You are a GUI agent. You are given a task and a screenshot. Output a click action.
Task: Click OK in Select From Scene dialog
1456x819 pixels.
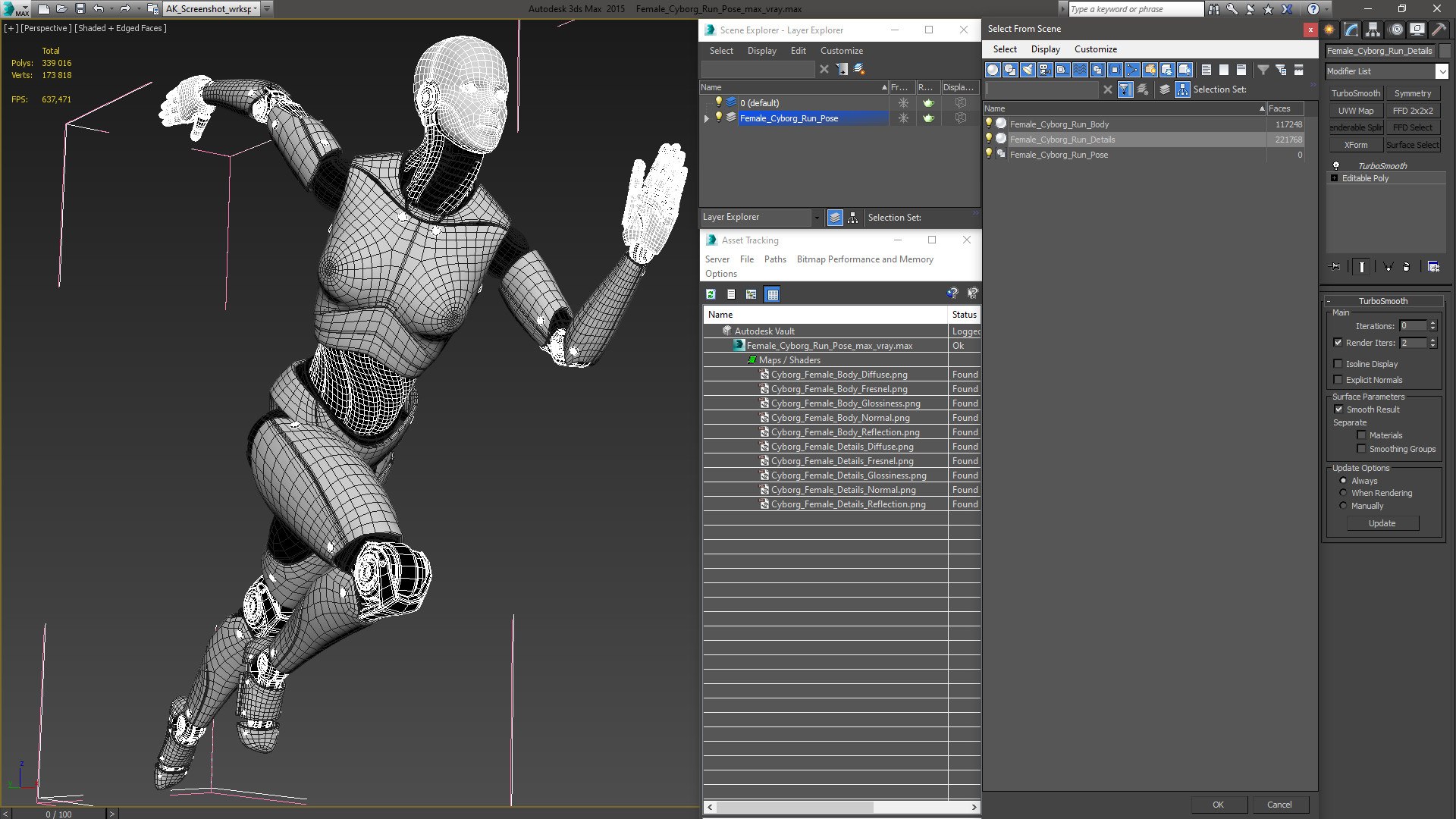tap(1218, 805)
